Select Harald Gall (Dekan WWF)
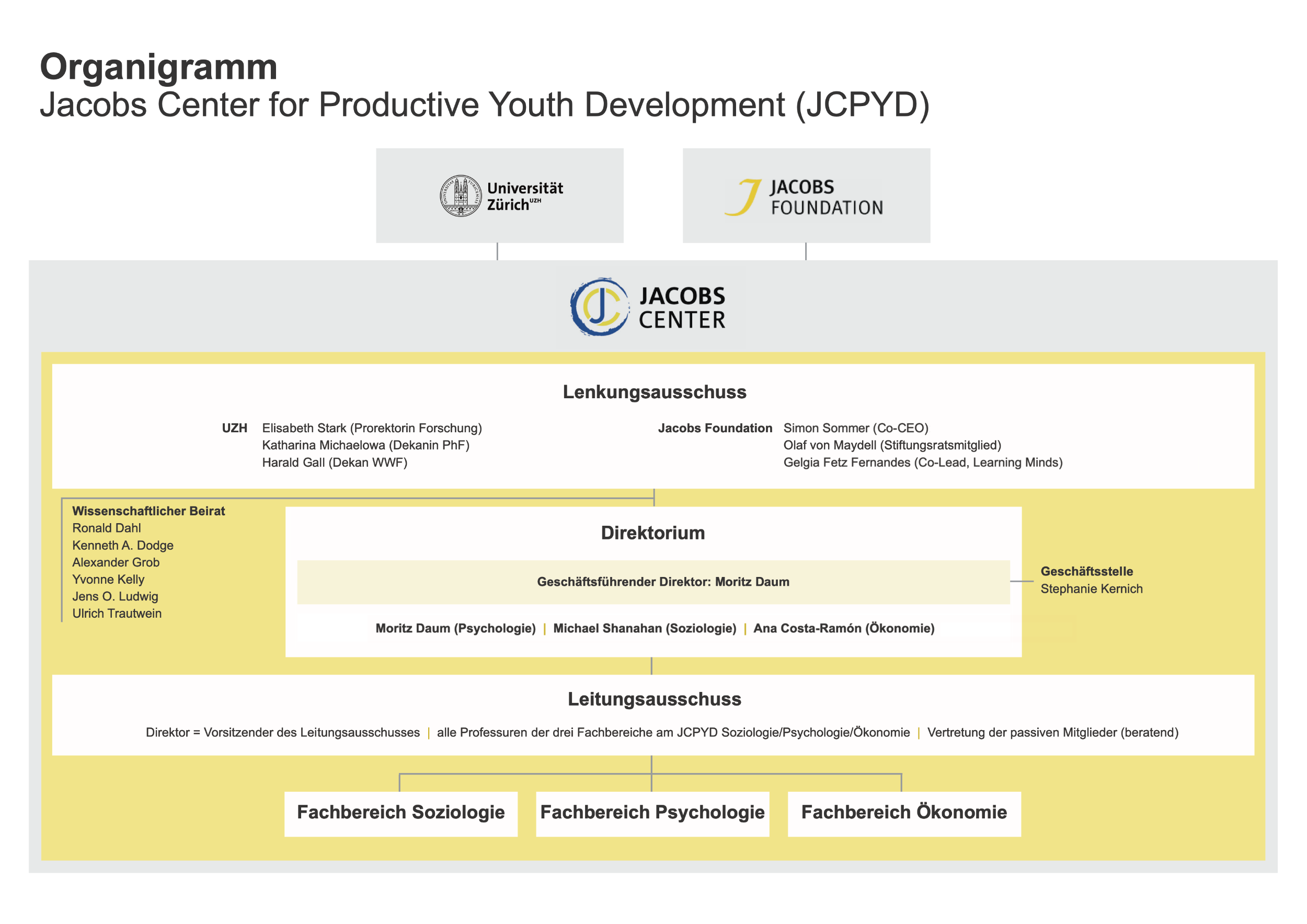 tap(335, 462)
